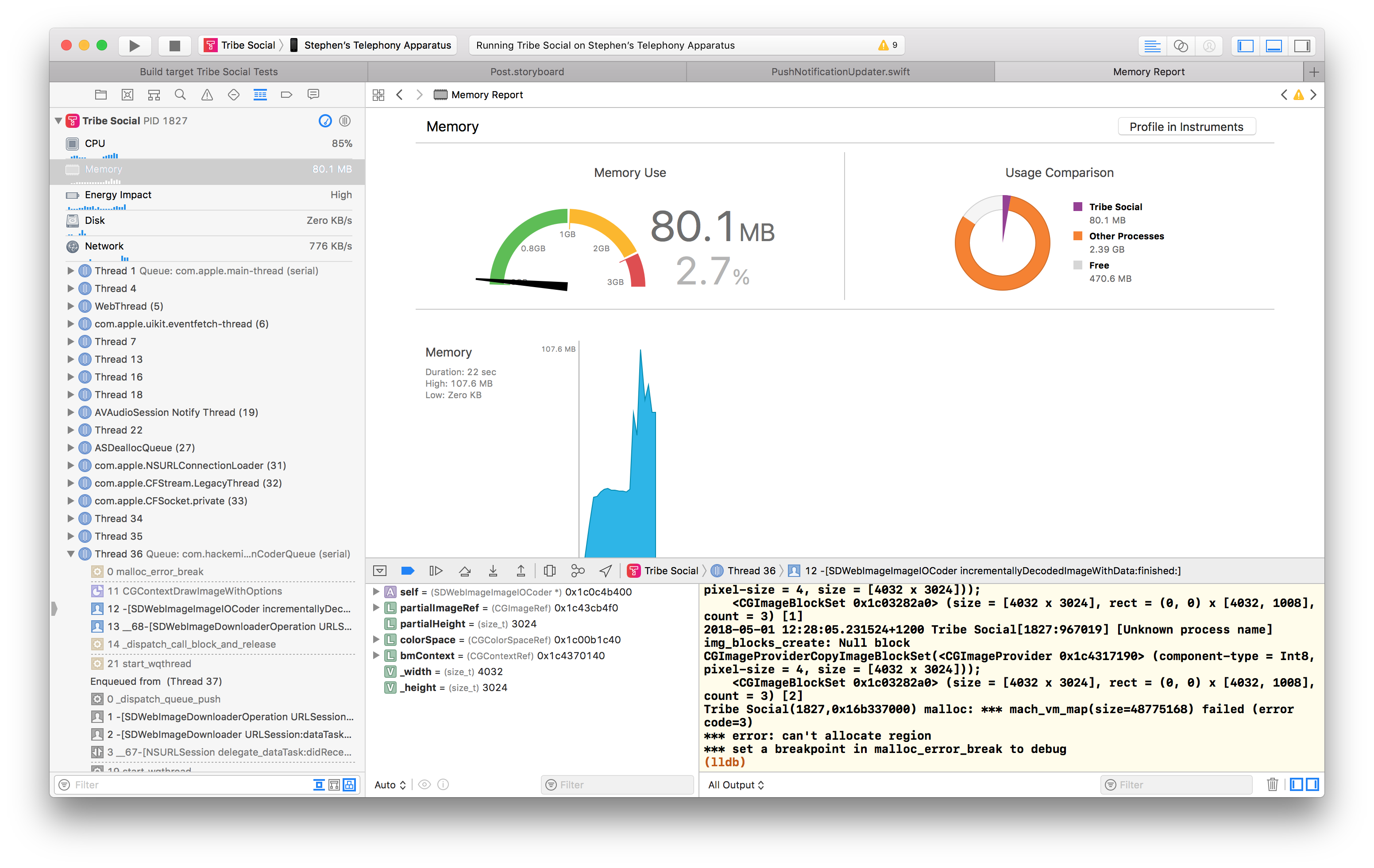1374x868 pixels.
Task: Expand Thread 1 main-thread disclosure triangle
Action: (70, 271)
